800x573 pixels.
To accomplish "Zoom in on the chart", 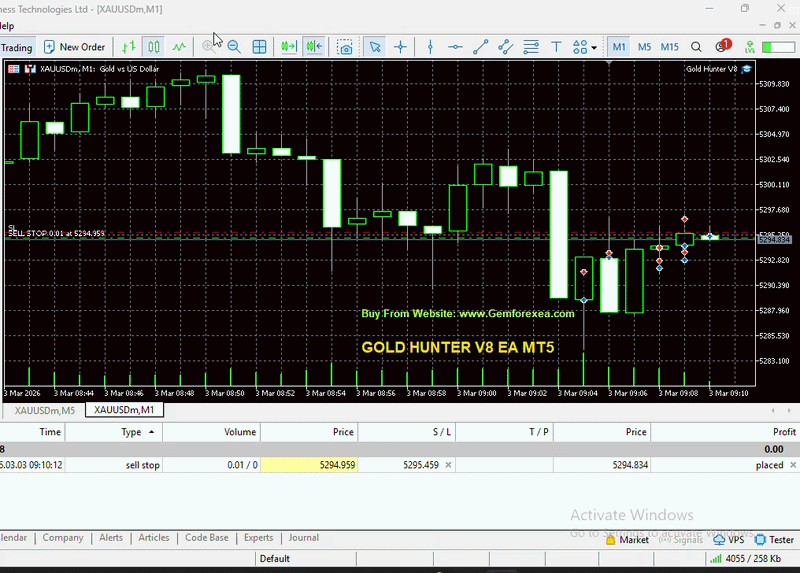I will click(209, 47).
